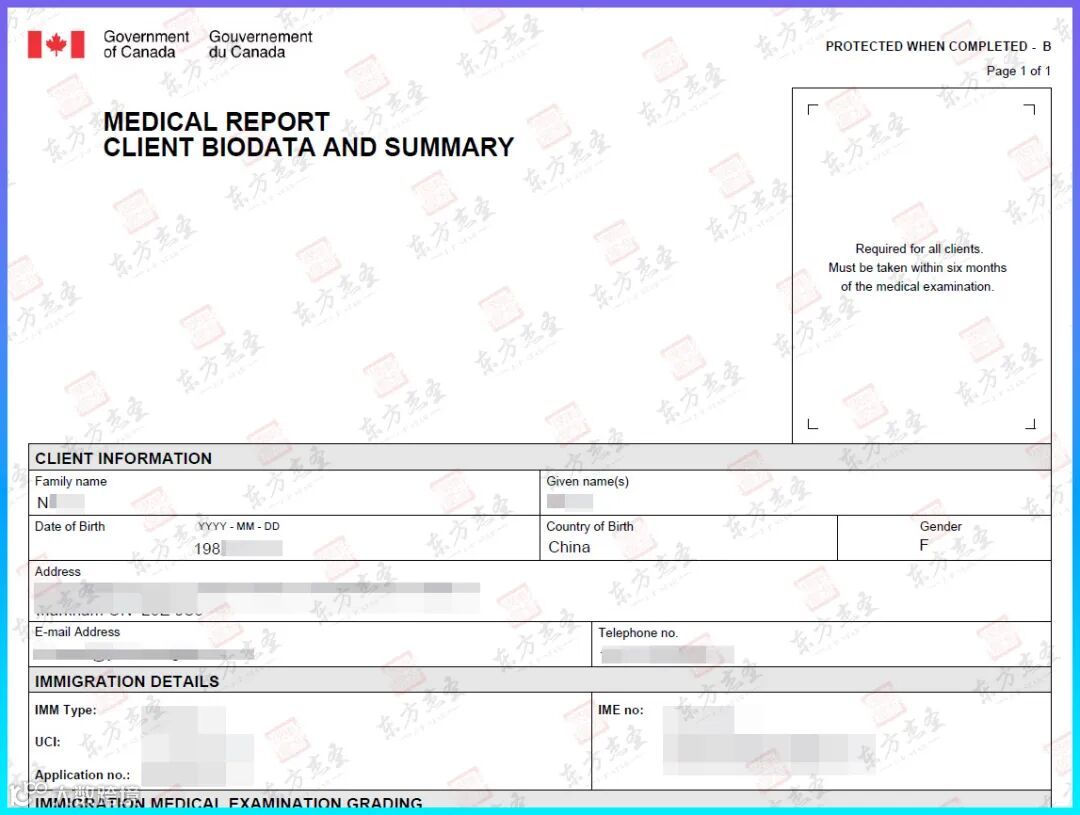Click 'Must be taken within six months' line

click(917, 267)
